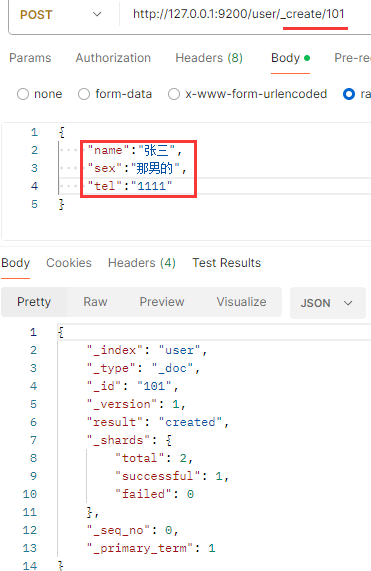
Task: Select the request Body tab
Action: coord(290,58)
